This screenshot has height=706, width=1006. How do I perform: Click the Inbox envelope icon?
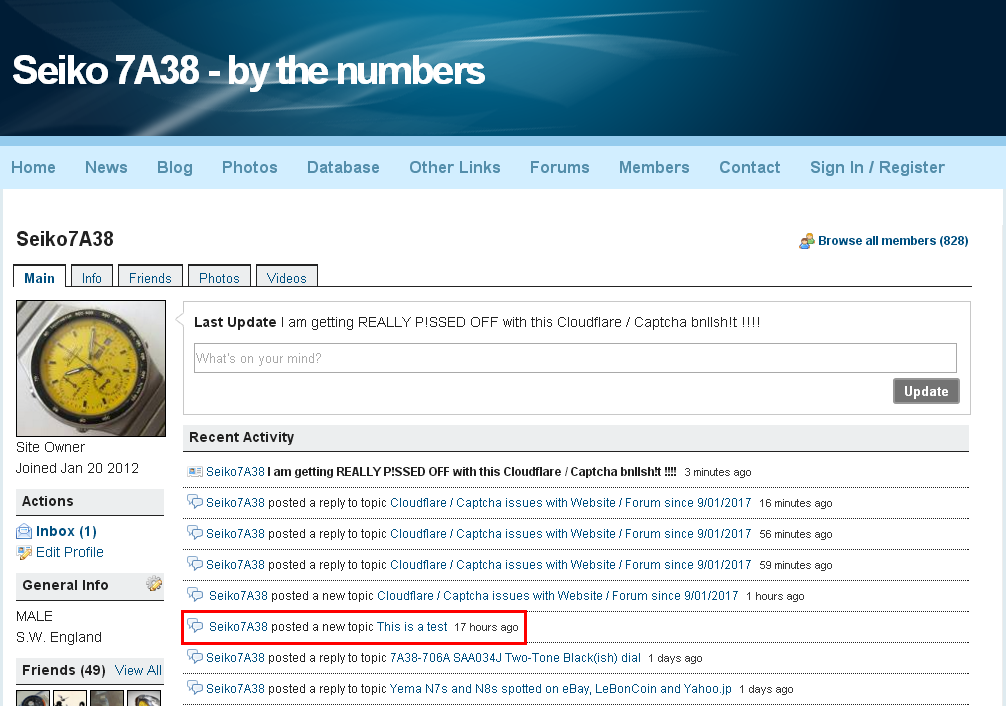(24, 531)
